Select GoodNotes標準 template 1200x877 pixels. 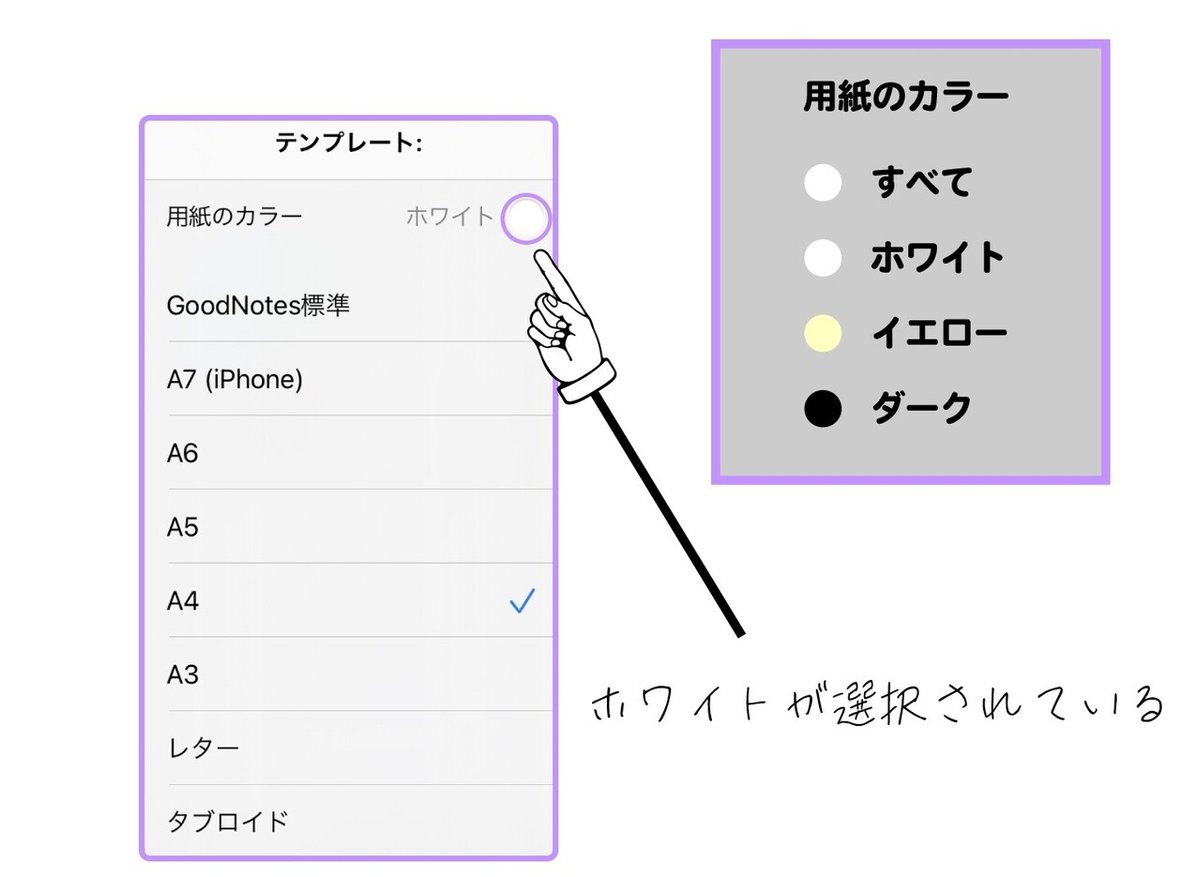pyautogui.click(x=262, y=304)
